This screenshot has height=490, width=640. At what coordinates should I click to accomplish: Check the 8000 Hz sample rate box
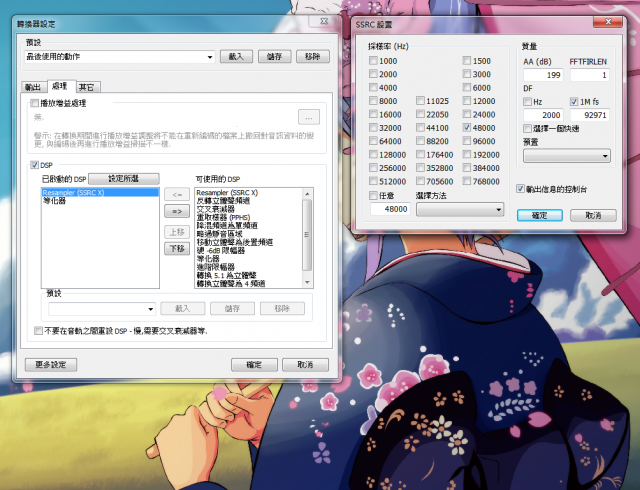pos(373,101)
